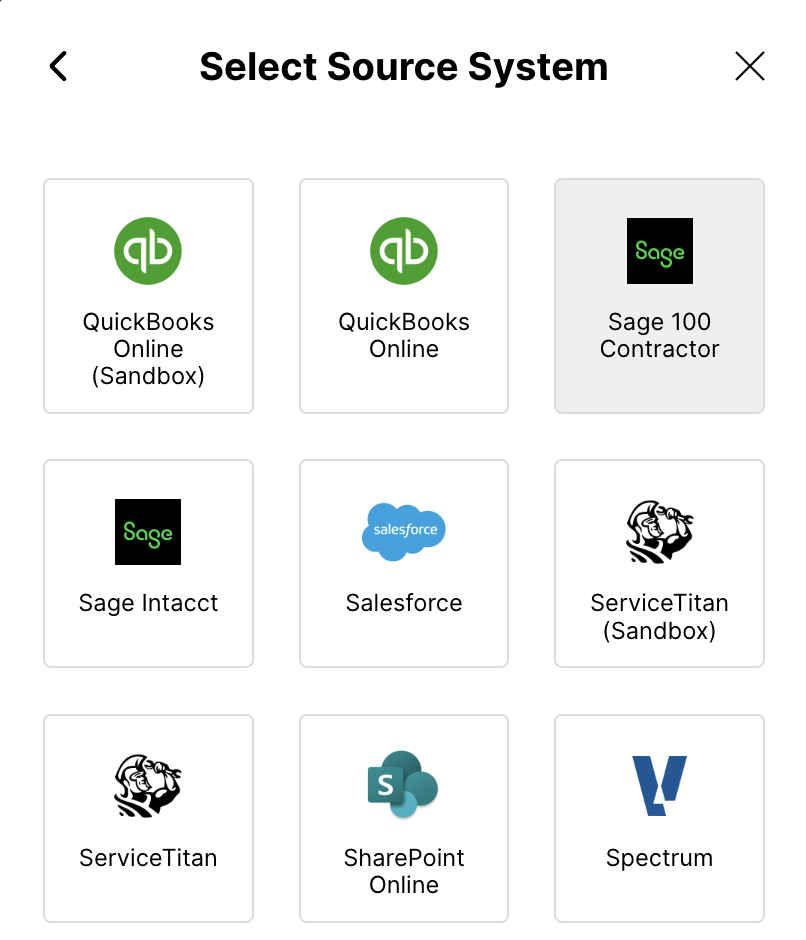This screenshot has width=806, height=940.
Task: Go back using the left chevron arrow
Action: [x=59, y=67]
